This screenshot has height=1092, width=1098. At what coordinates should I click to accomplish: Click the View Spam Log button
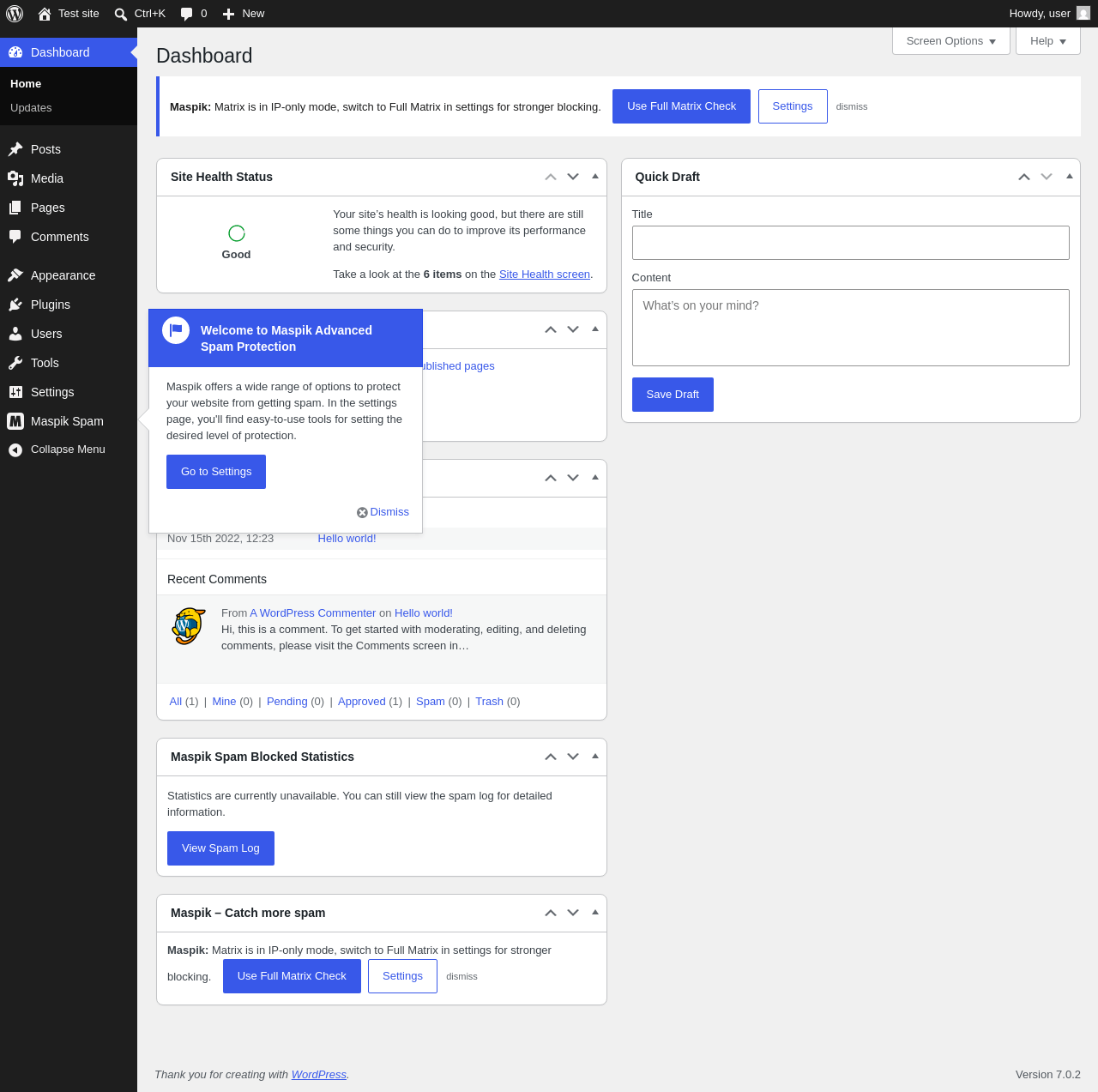click(220, 848)
